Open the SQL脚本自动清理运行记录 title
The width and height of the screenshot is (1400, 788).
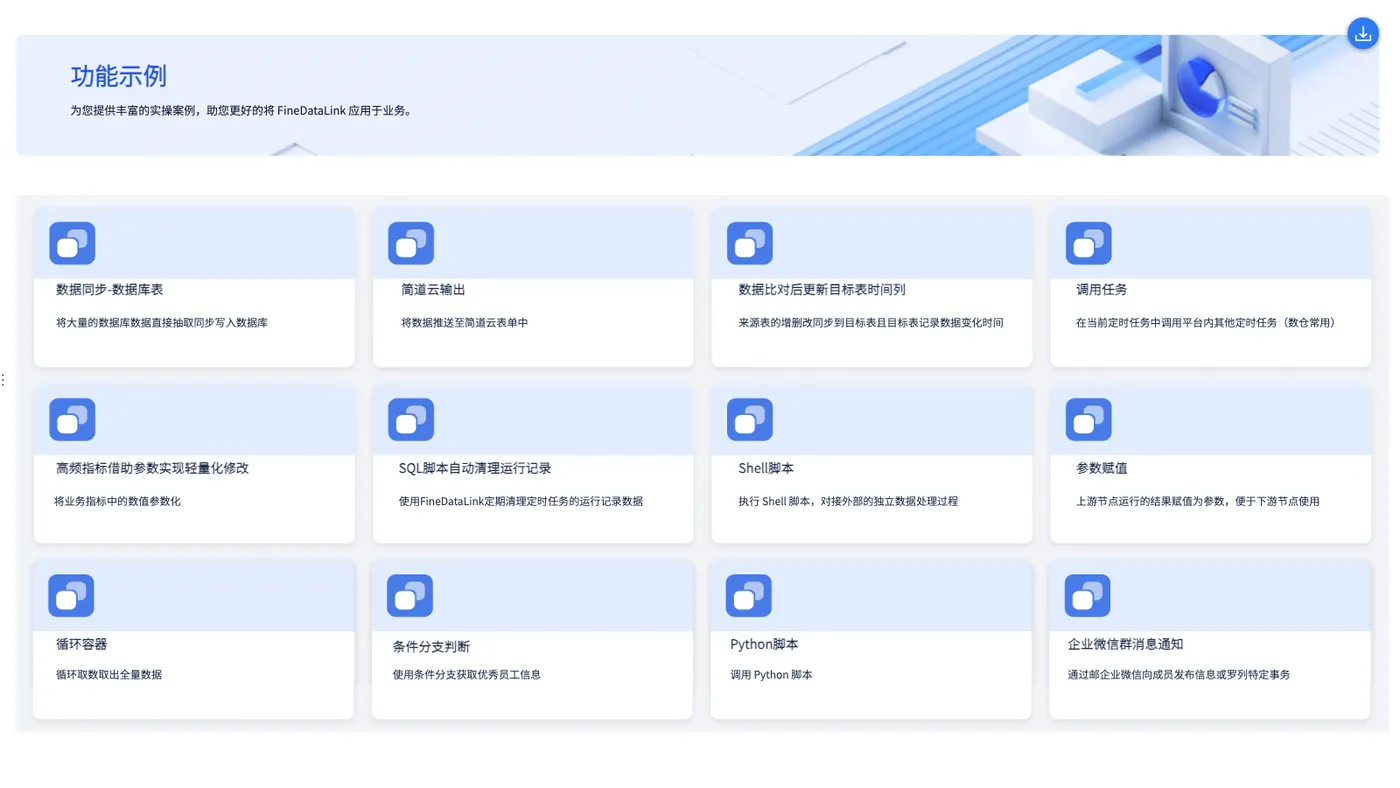(x=475, y=468)
